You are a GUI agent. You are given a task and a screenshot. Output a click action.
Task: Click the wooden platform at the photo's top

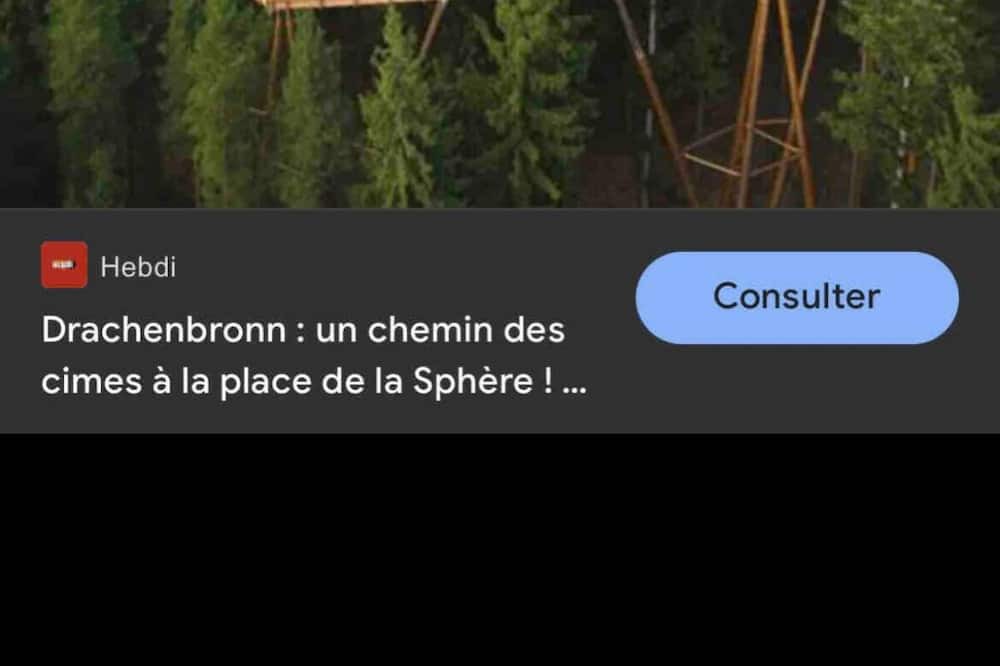(351, 5)
